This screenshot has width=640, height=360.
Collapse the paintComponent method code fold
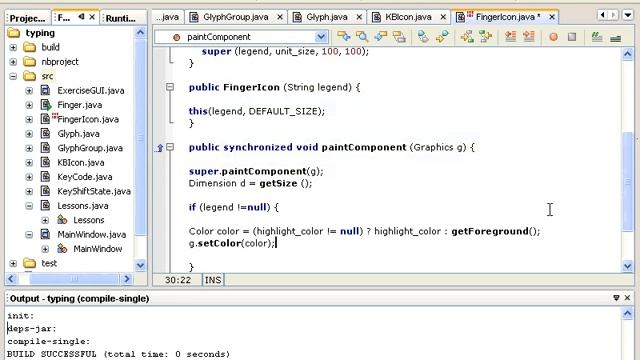pos(170,147)
